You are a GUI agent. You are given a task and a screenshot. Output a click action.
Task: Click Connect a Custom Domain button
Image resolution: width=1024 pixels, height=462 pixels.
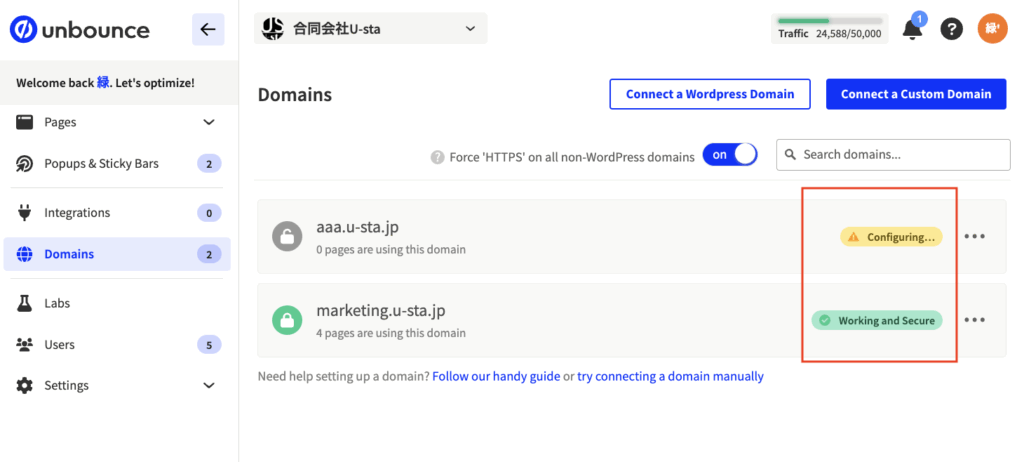916,94
